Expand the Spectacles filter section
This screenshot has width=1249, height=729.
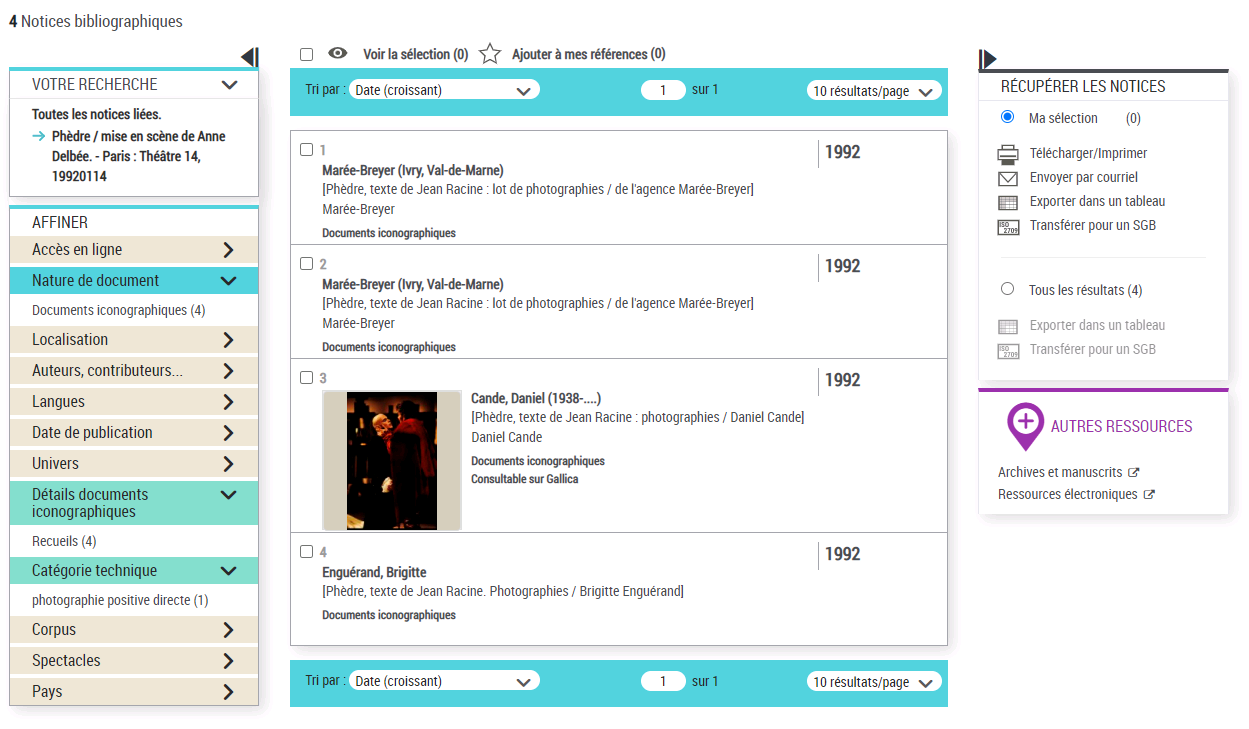click(x=134, y=661)
